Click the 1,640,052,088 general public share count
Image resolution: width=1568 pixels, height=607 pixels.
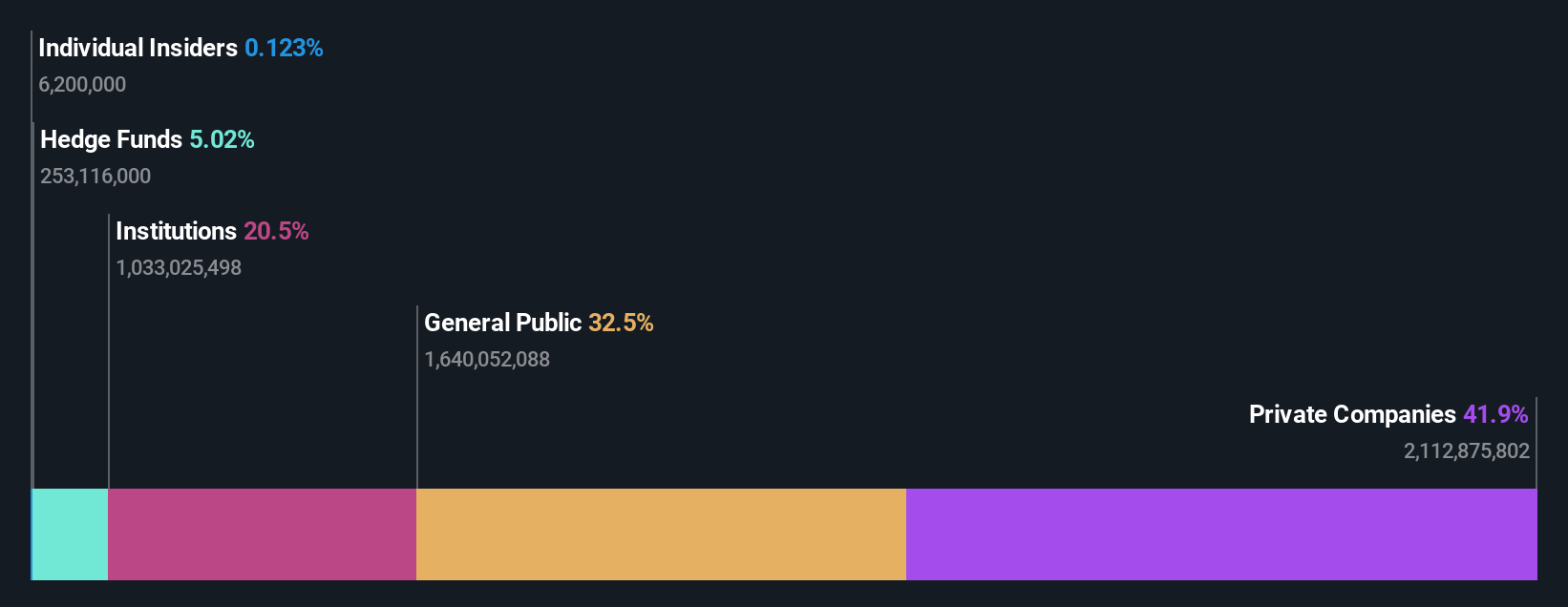487,359
